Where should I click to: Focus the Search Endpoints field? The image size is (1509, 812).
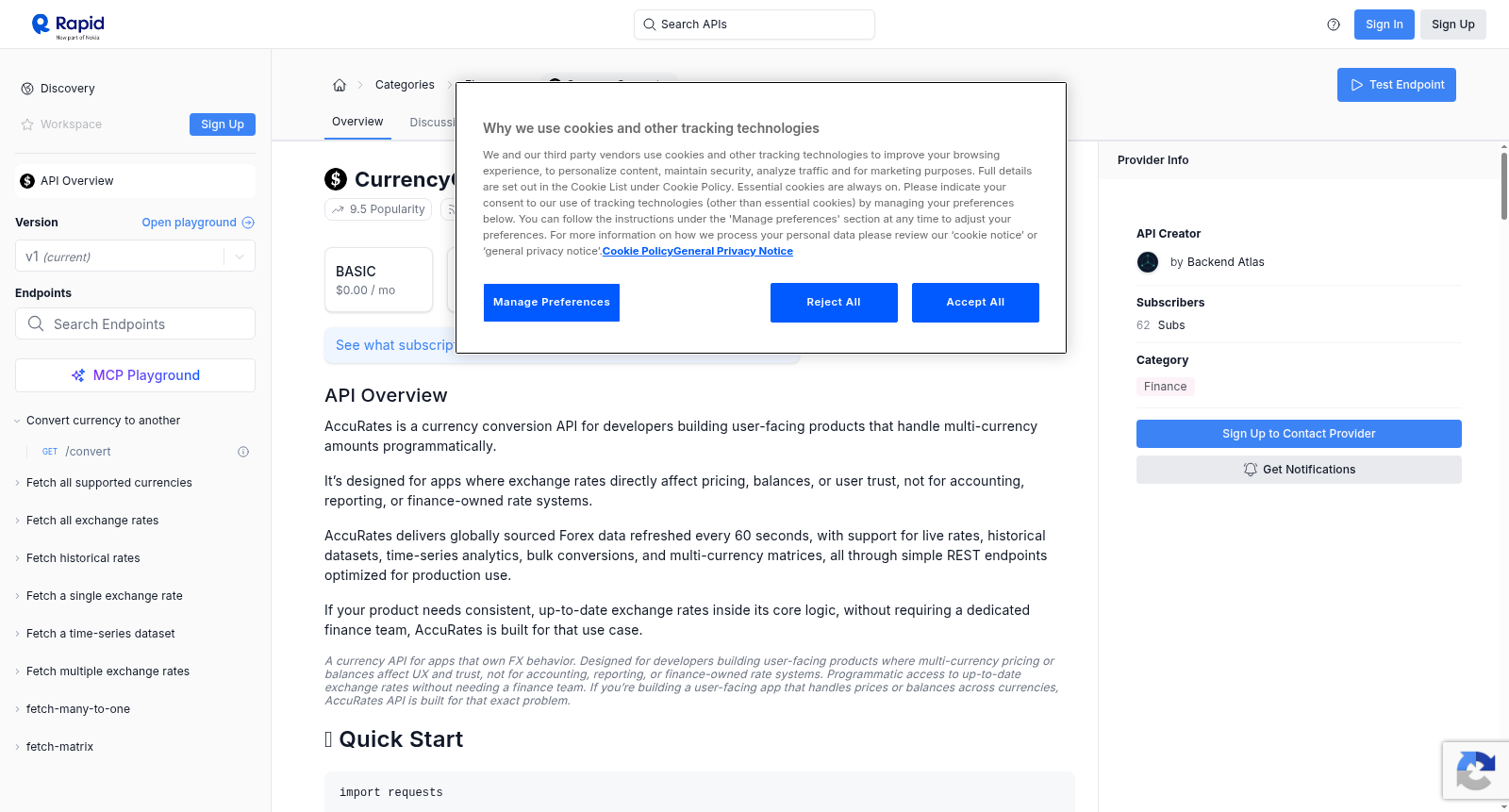(x=135, y=323)
